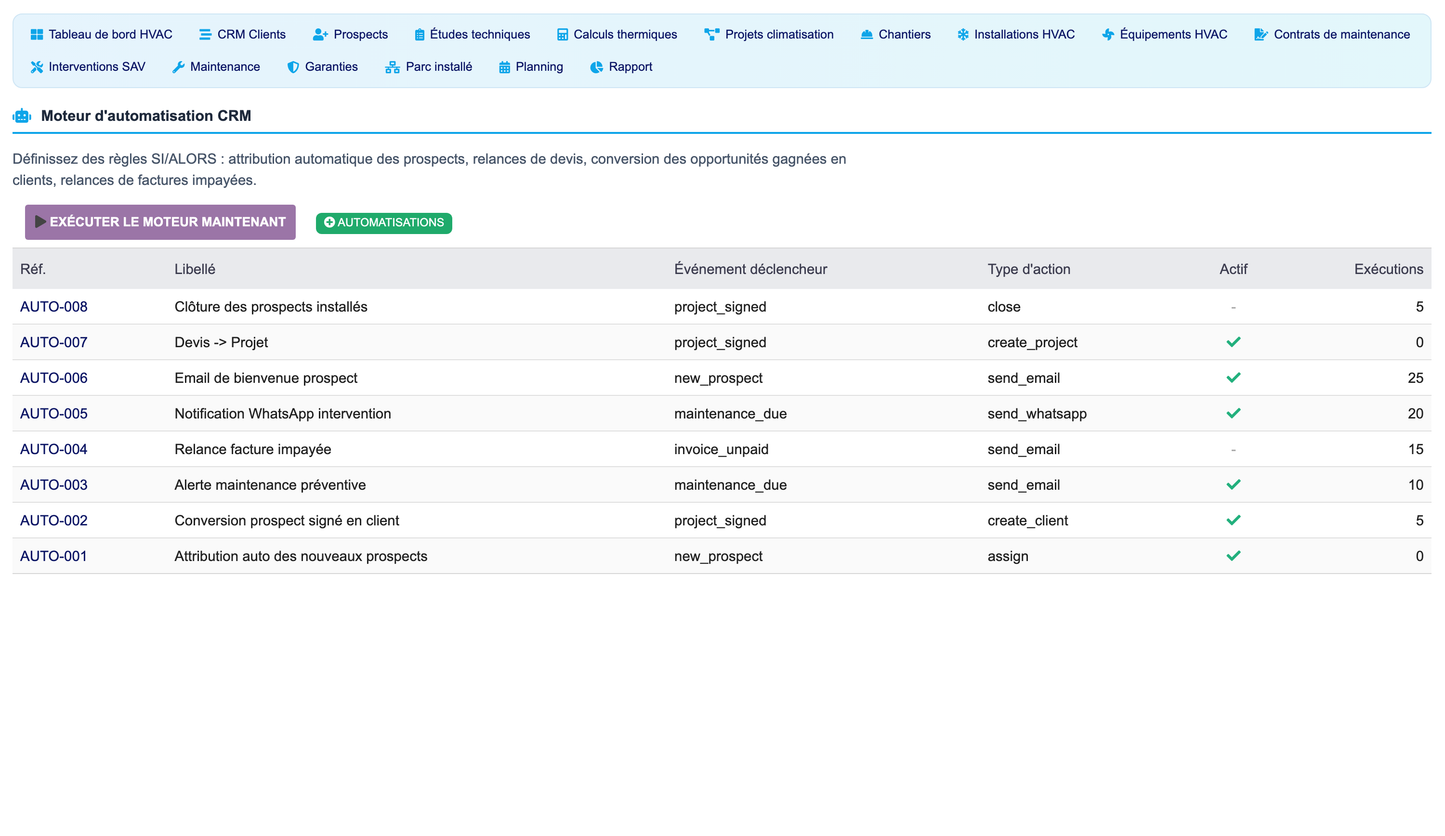
Task: Open the Planning menu item
Action: tap(531, 67)
